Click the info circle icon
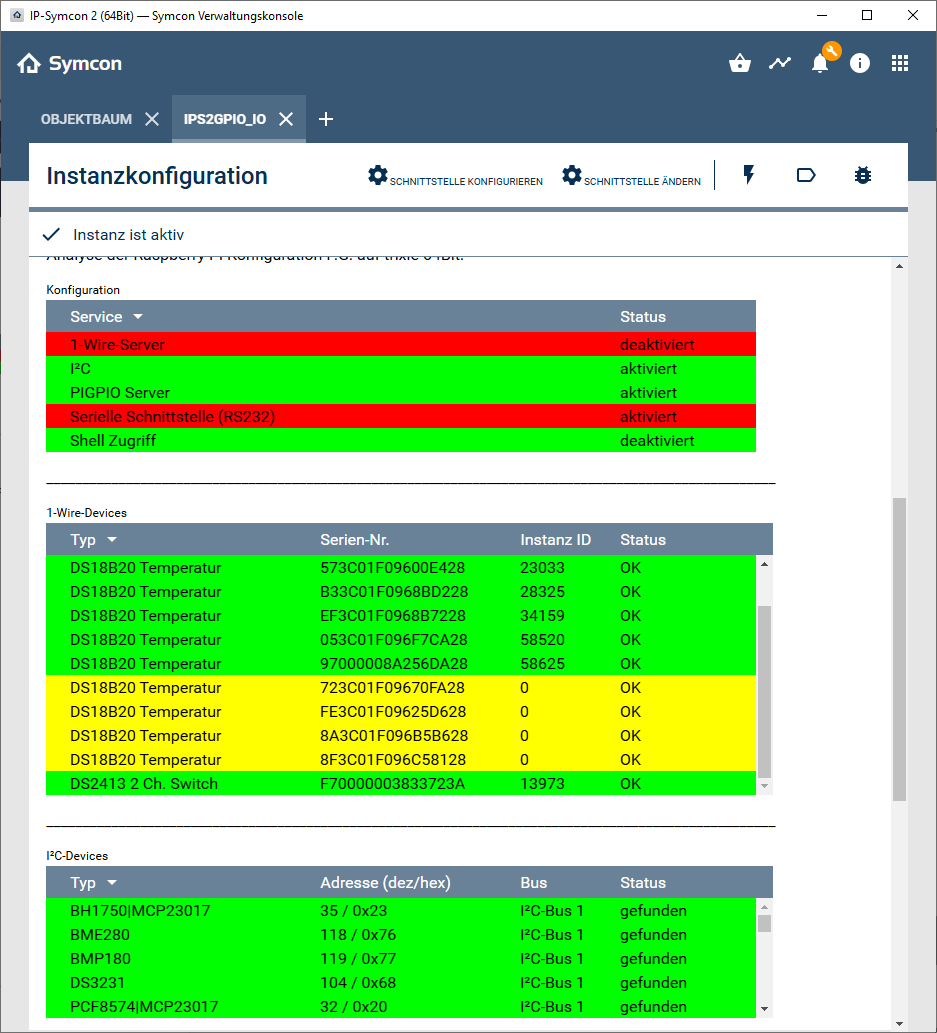937x1033 pixels. tap(860, 64)
